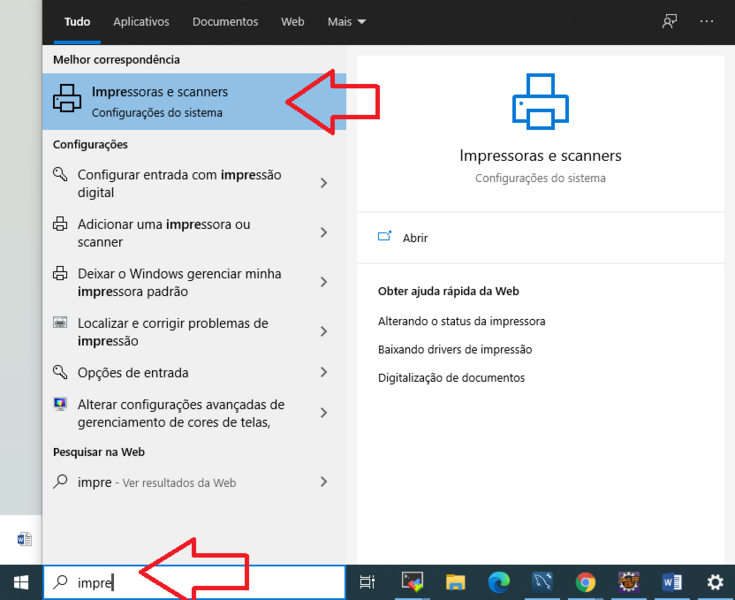Screen dimensions: 735x600
Task: Click the Word document icon on desktop
Action: [x=24, y=539]
